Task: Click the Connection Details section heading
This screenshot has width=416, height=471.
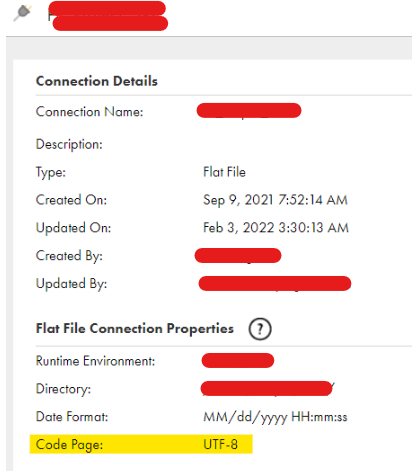Action: pos(97,81)
